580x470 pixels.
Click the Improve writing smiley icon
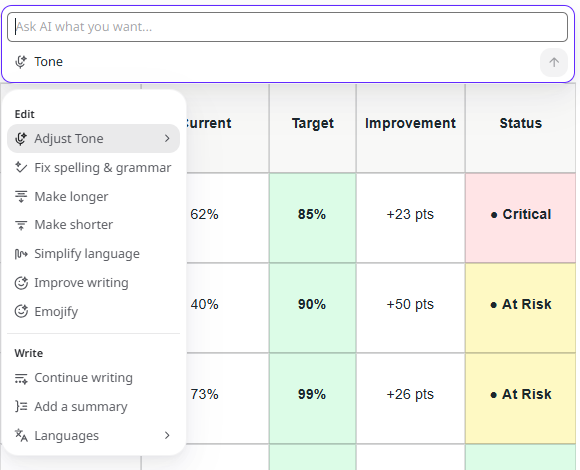tap(21, 283)
